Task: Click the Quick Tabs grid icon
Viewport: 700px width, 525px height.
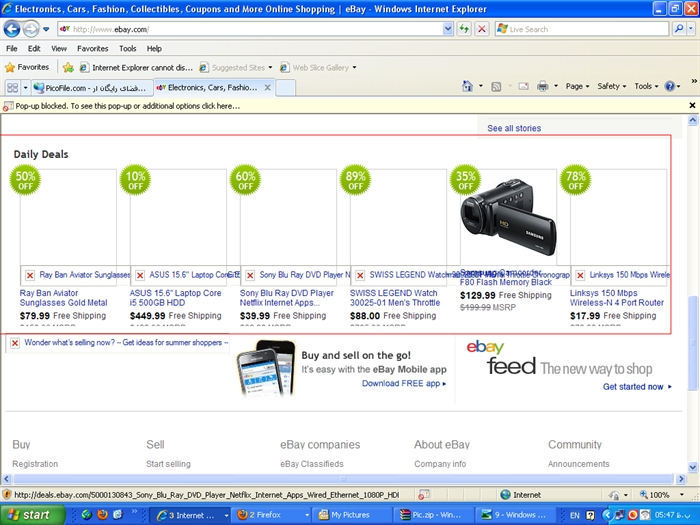Action: coord(12,88)
